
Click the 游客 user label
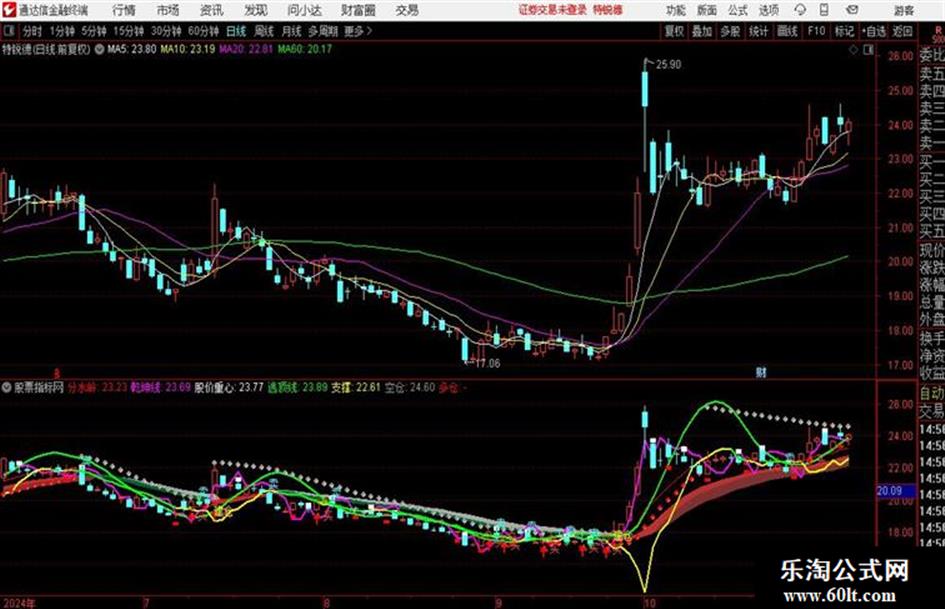coord(903,10)
